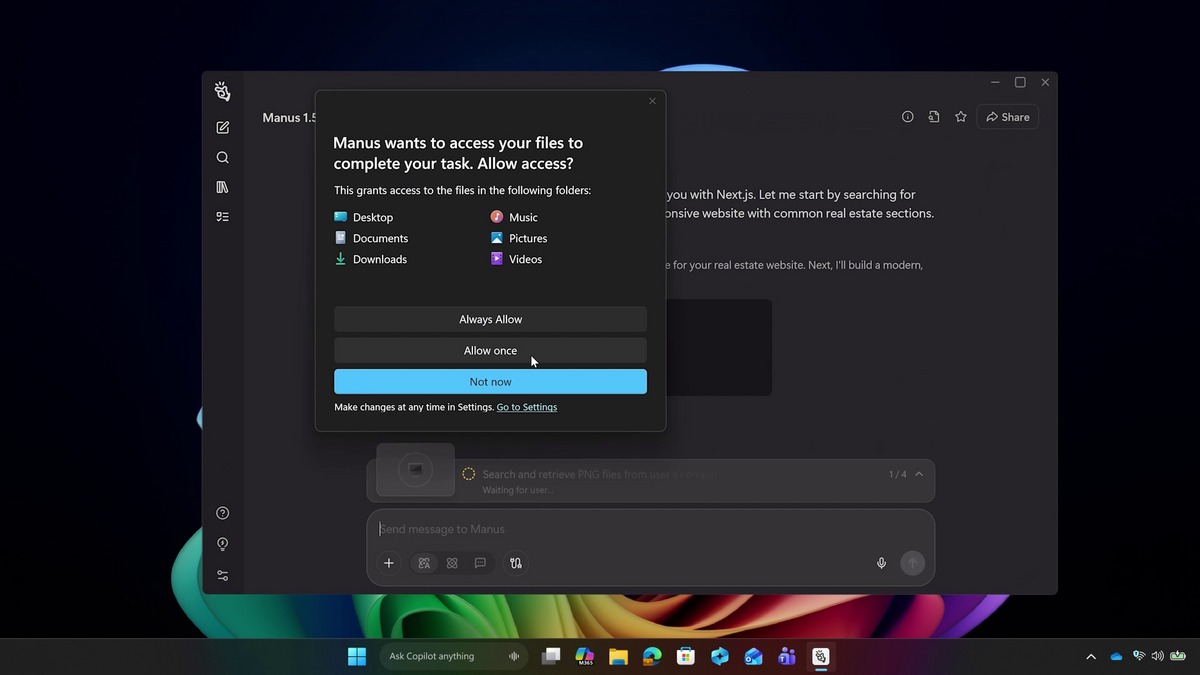Dismiss the permission dialog with its X
The height and width of the screenshot is (675, 1200).
coord(652,101)
